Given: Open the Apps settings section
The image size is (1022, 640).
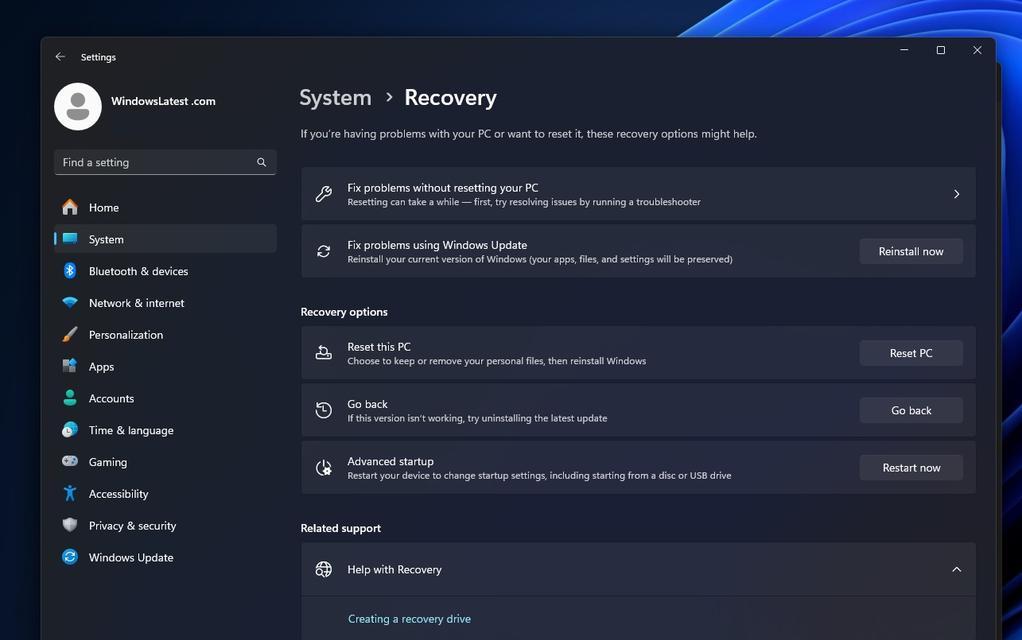Looking at the screenshot, I should click(x=166, y=366).
